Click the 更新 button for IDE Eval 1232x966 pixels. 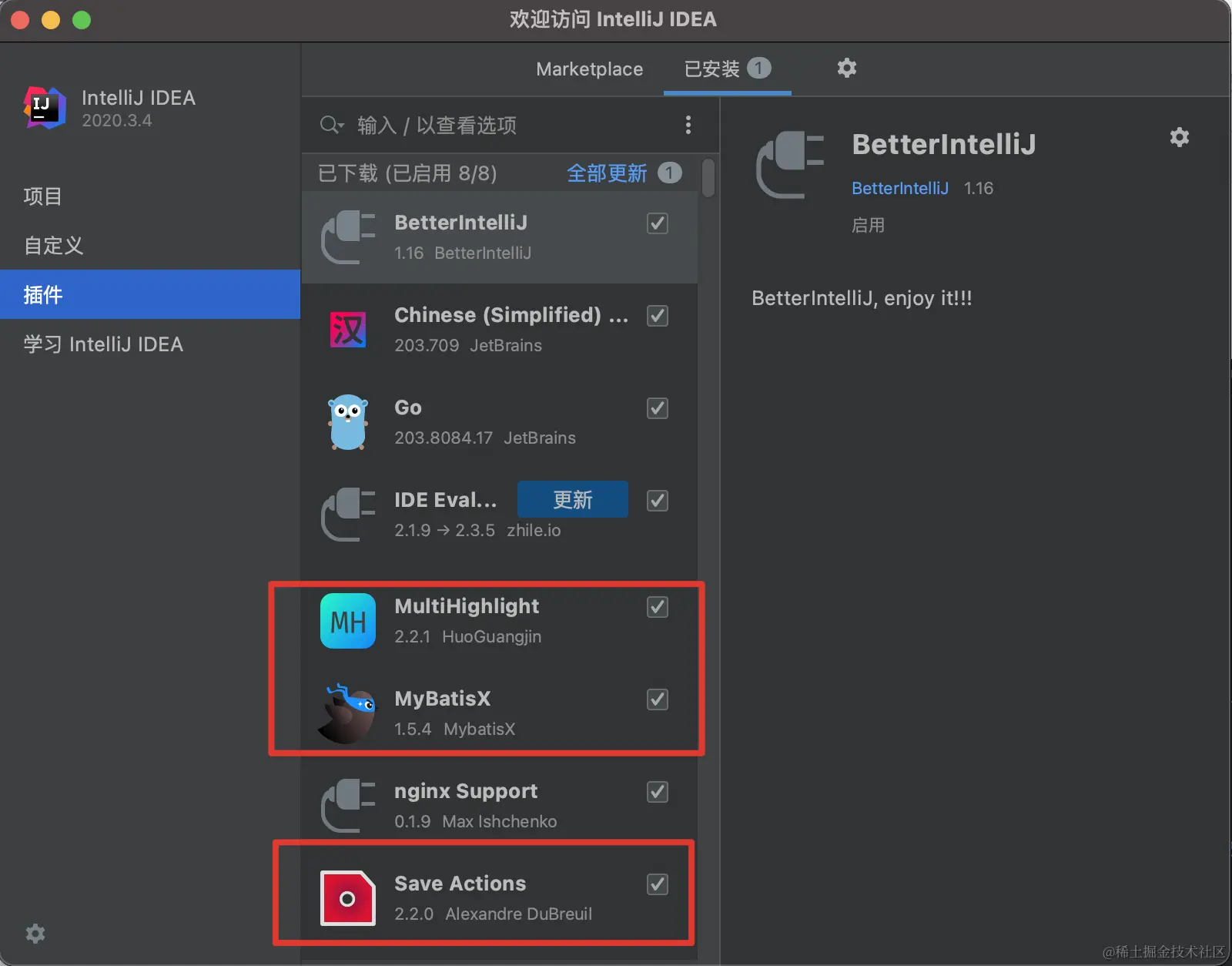pos(573,499)
